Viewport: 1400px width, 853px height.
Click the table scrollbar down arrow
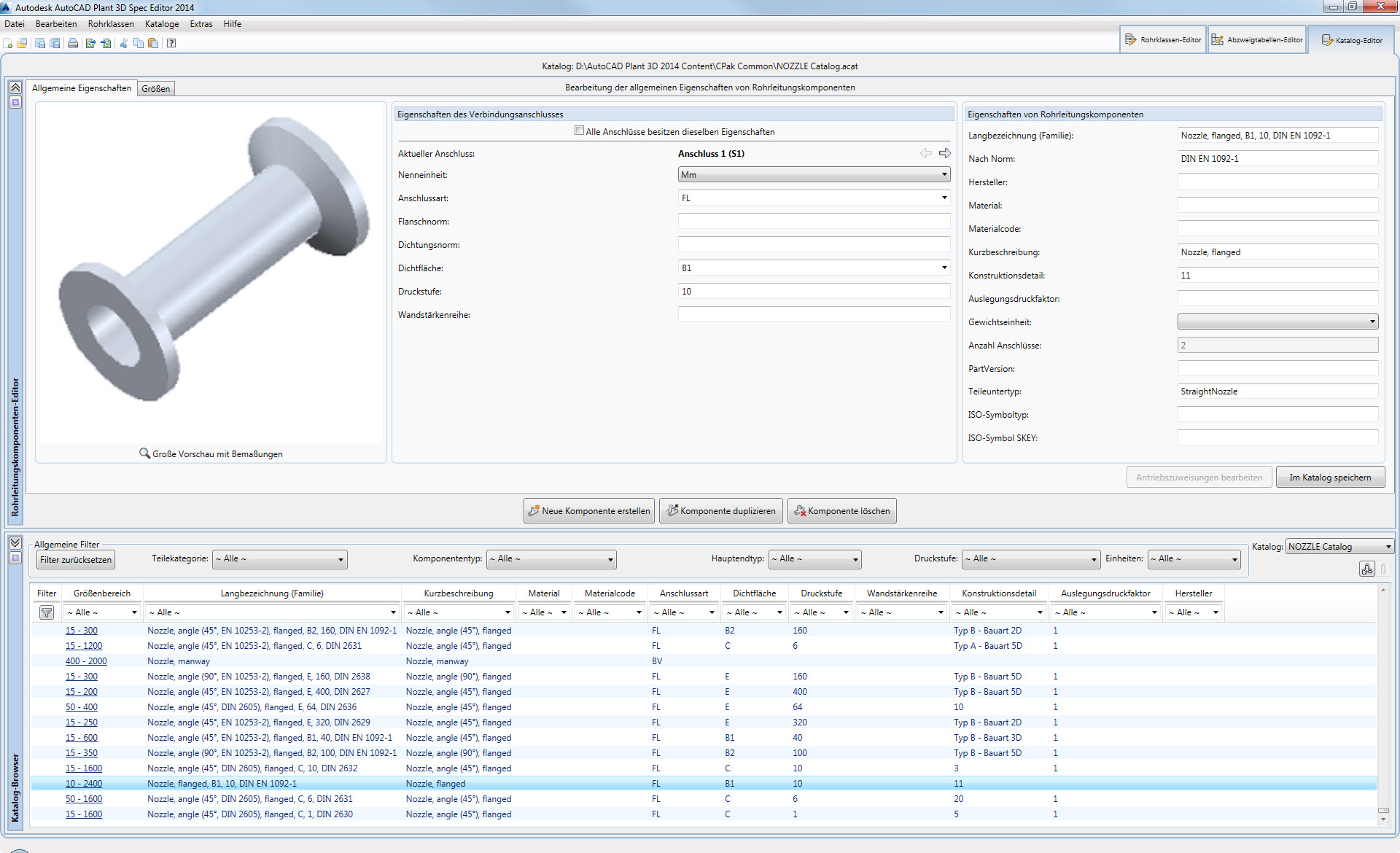1383,819
